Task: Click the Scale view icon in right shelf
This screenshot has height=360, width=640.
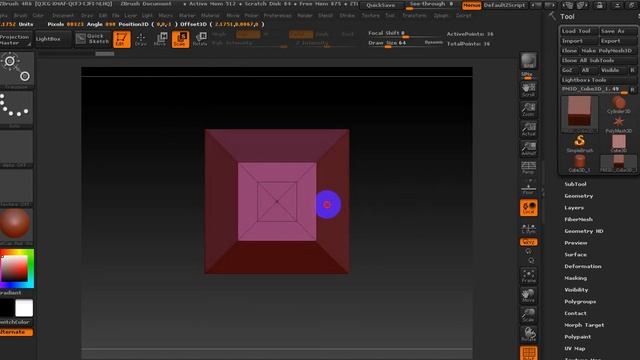Action: point(529,315)
